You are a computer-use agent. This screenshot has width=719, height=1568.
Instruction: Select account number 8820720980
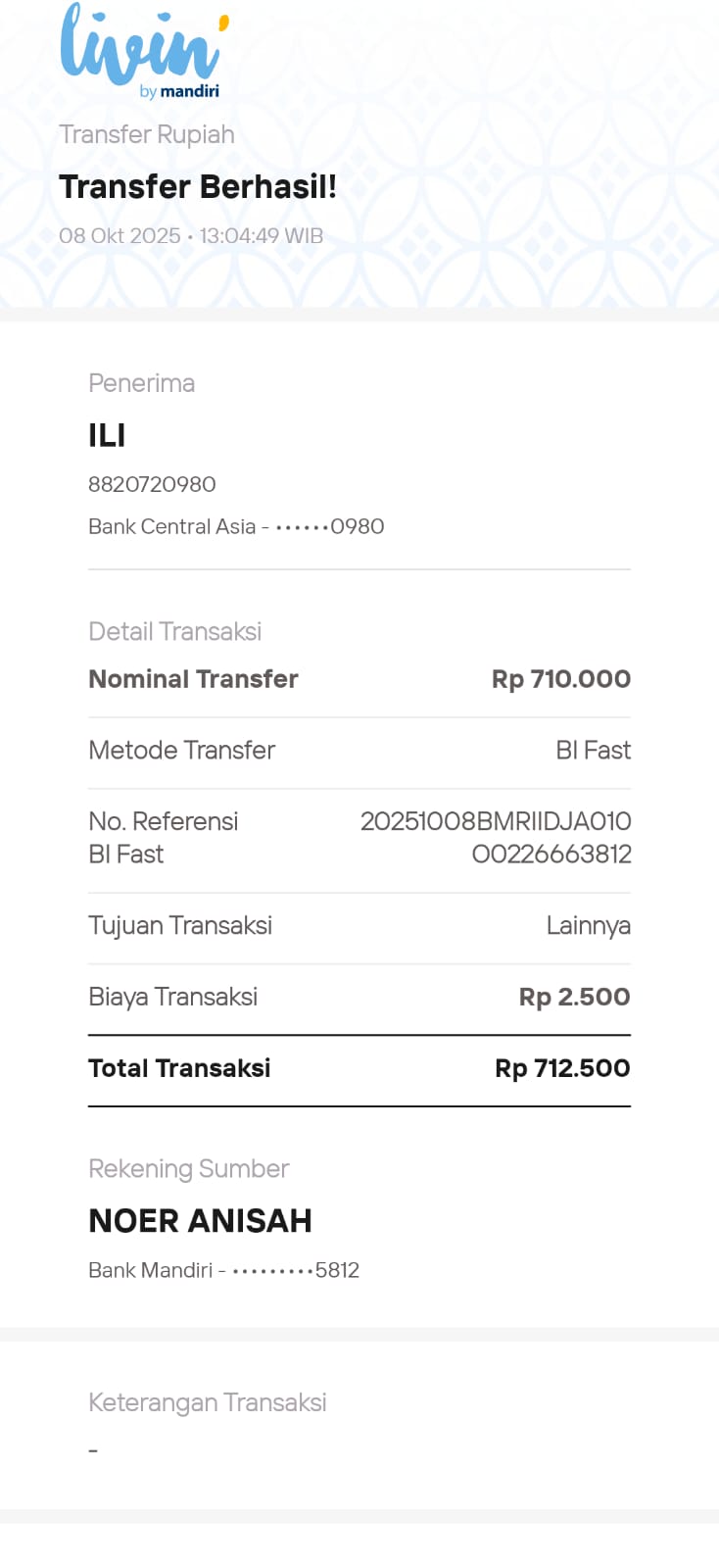click(152, 484)
